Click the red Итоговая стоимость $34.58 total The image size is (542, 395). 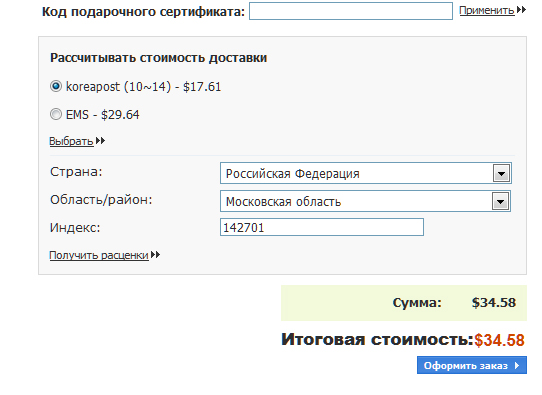(499, 340)
